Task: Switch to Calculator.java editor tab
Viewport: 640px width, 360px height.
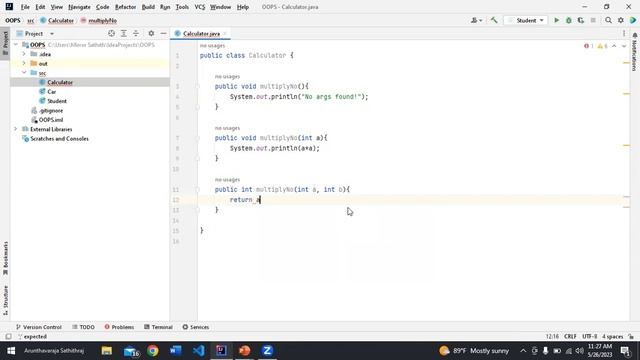Action: click(x=201, y=33)
